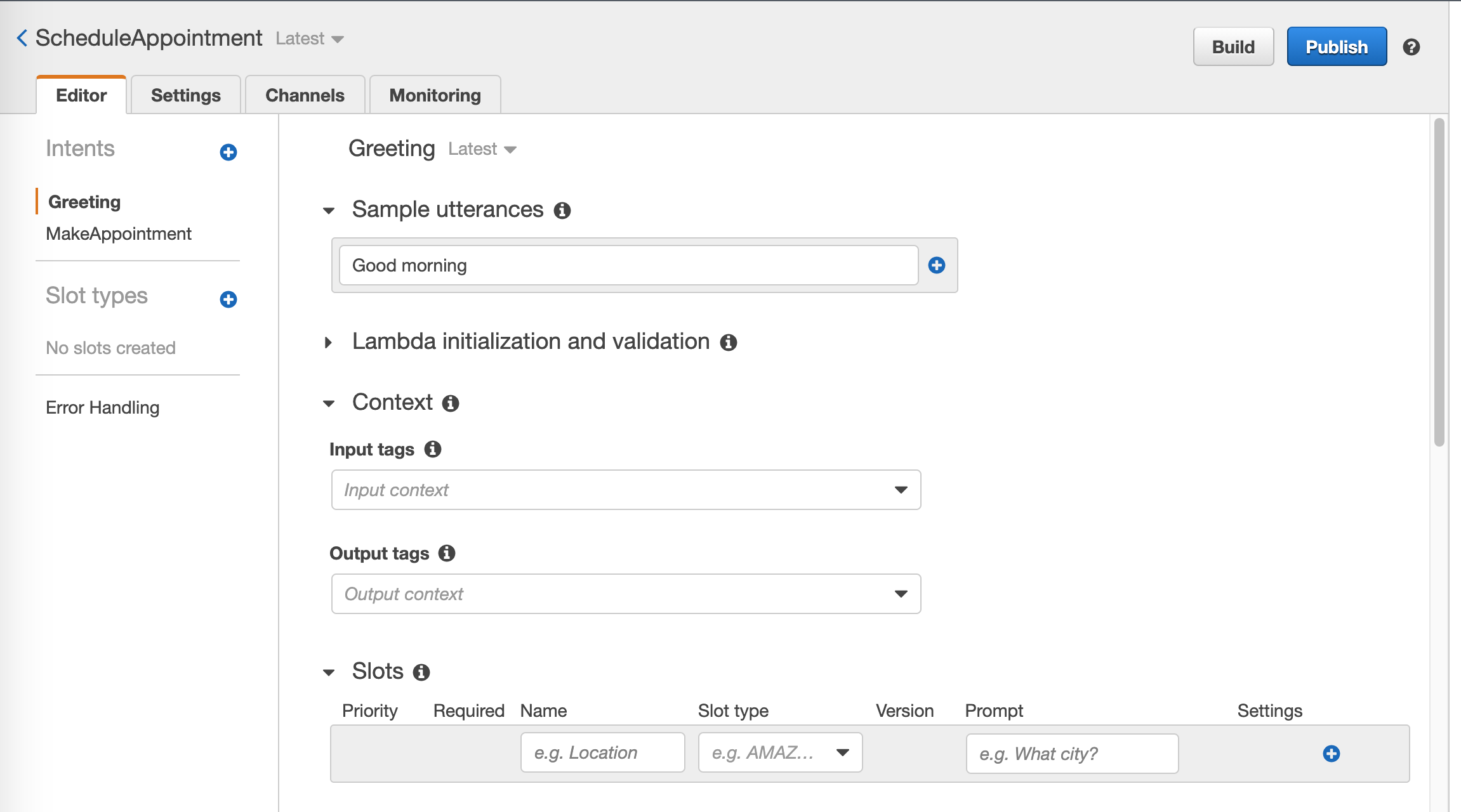Open the Output context dropdown
1461x812 pixels.
(x=626, y=594)
